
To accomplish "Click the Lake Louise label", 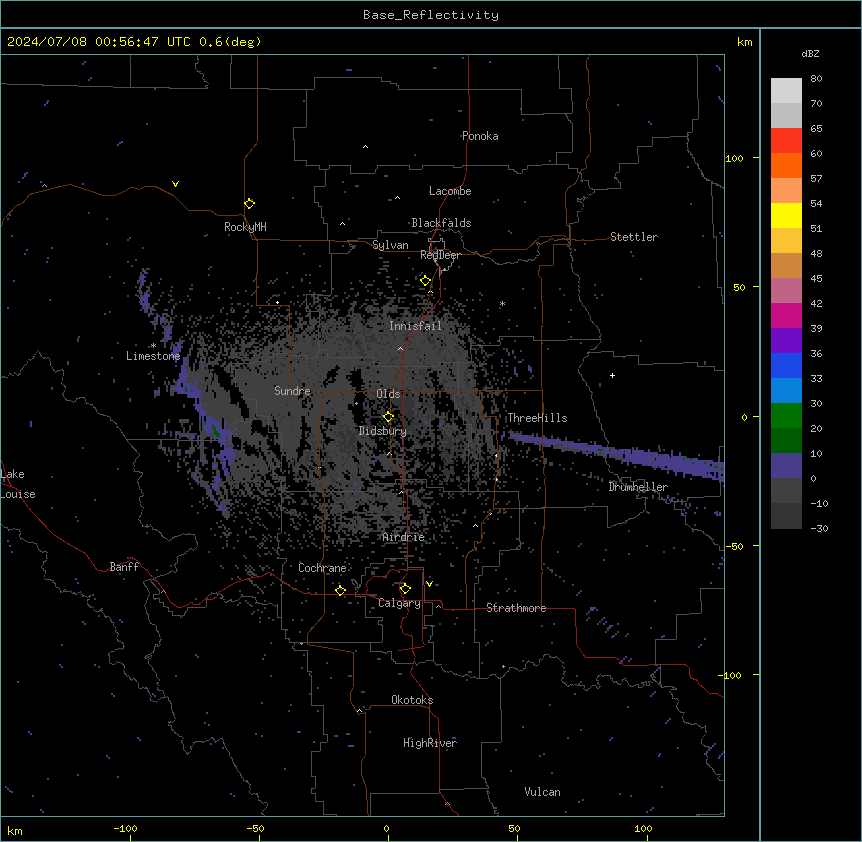I will (x=18, y=484).
